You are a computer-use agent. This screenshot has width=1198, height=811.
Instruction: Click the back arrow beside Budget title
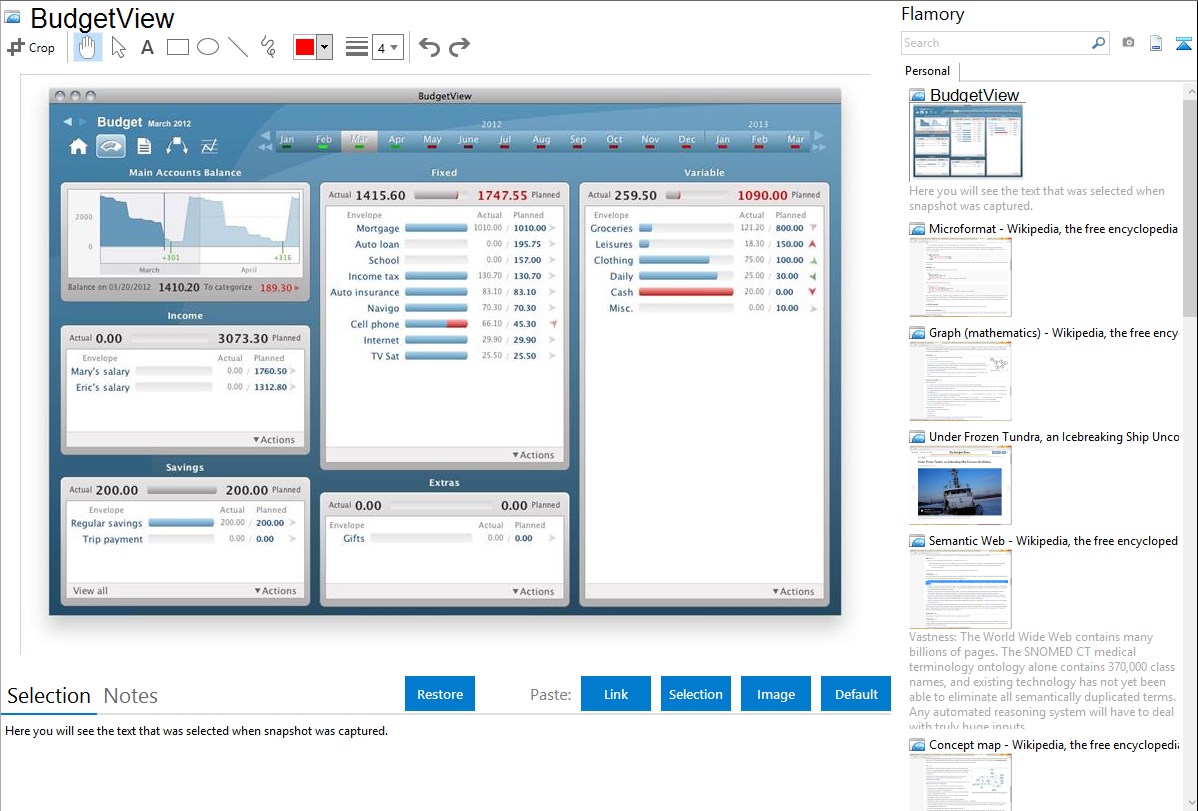pyautogui.click(x=68, y=122)
